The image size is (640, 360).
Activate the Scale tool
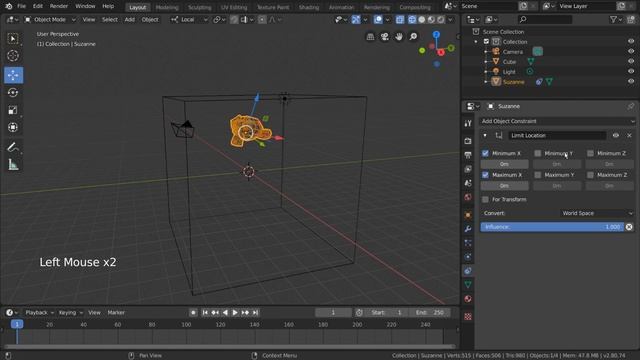[13, 110]
